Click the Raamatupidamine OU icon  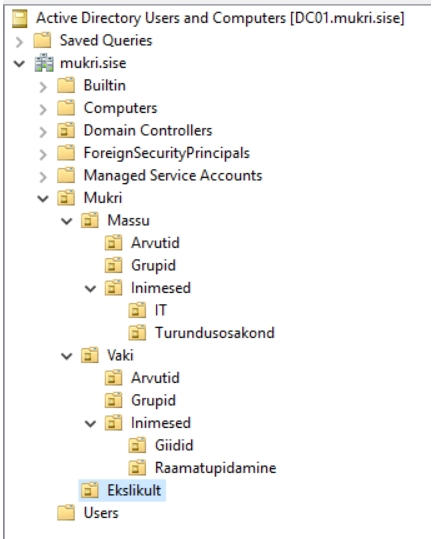pyautogui.click(x=137, y=468)
